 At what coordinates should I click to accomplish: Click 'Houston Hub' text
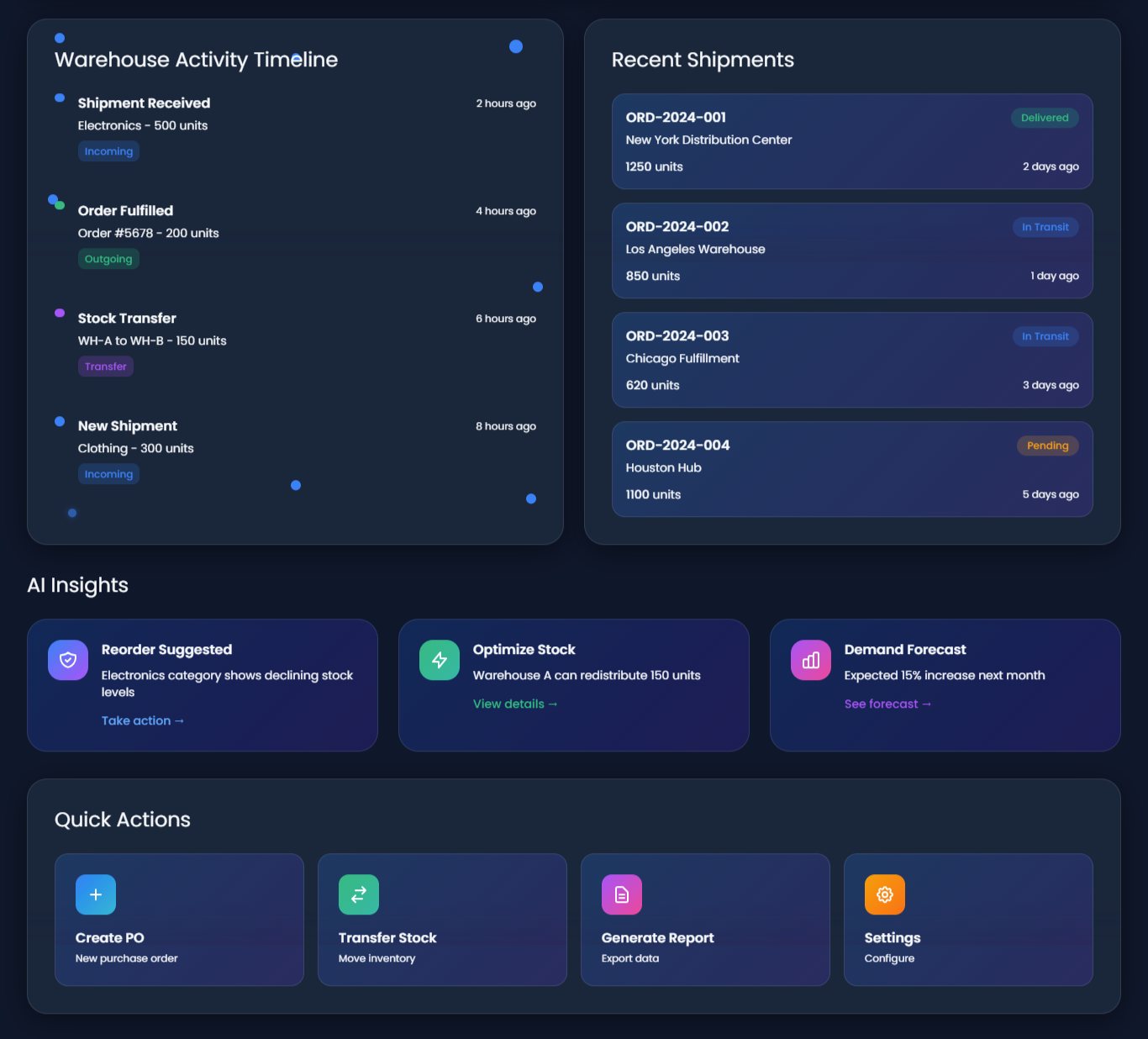663,467
